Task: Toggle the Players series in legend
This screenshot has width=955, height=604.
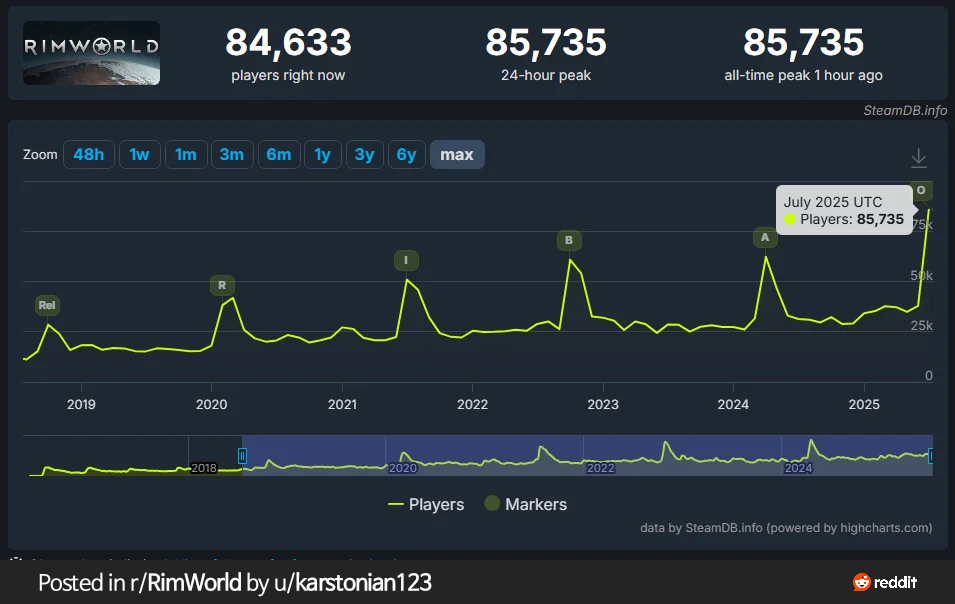Action: point(426,504)
